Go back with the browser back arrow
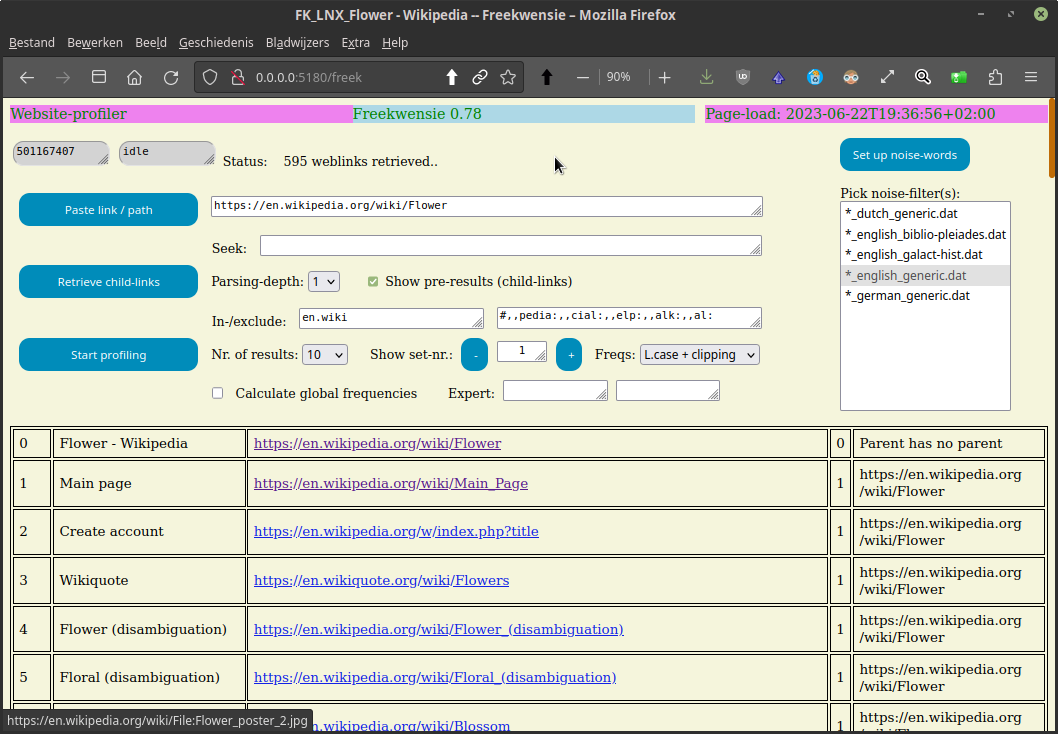This screenshot has height=734, width=1058. [x=27, y=78]
